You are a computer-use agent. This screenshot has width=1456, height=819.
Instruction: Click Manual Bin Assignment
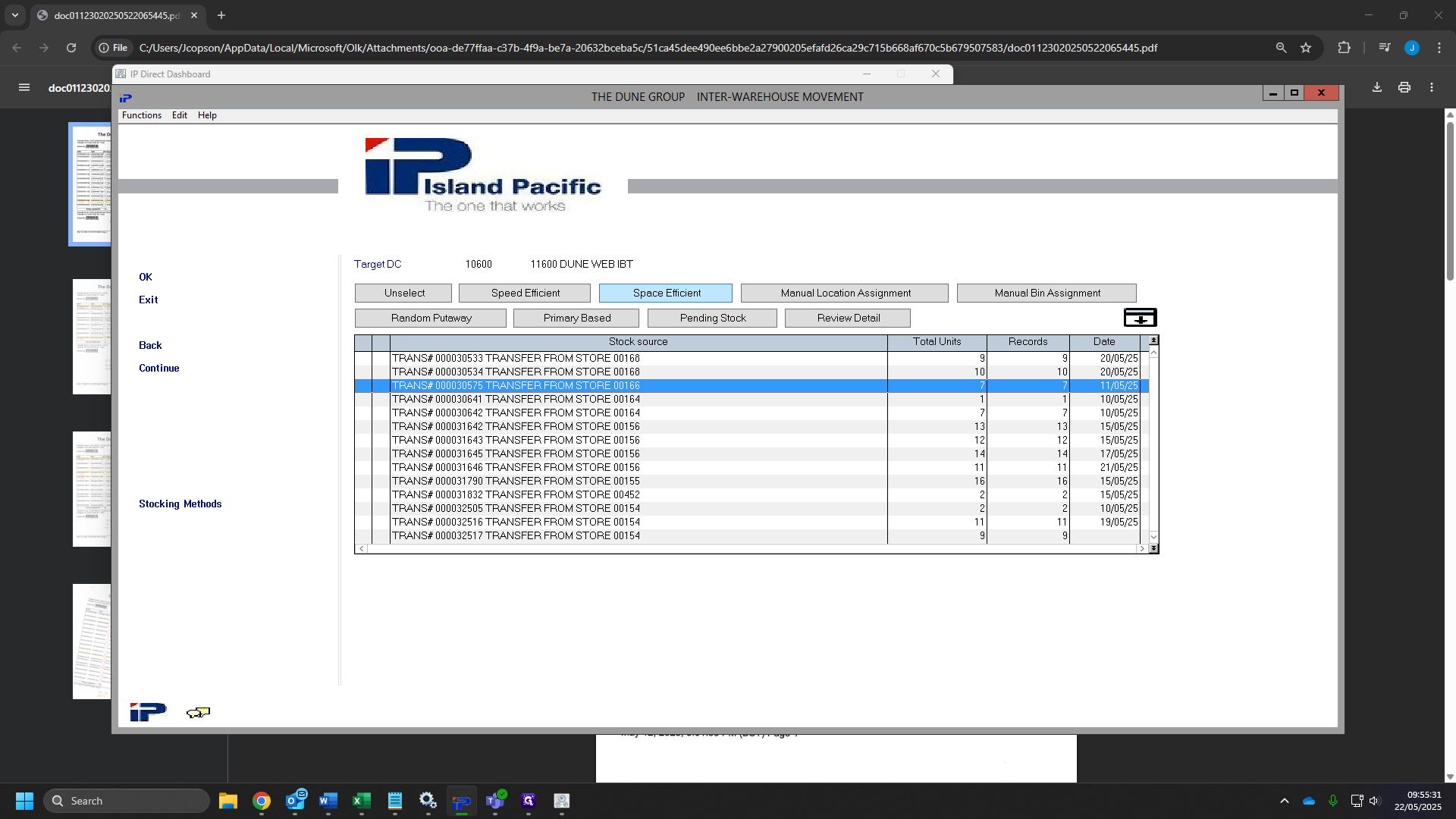point(1046,293)
